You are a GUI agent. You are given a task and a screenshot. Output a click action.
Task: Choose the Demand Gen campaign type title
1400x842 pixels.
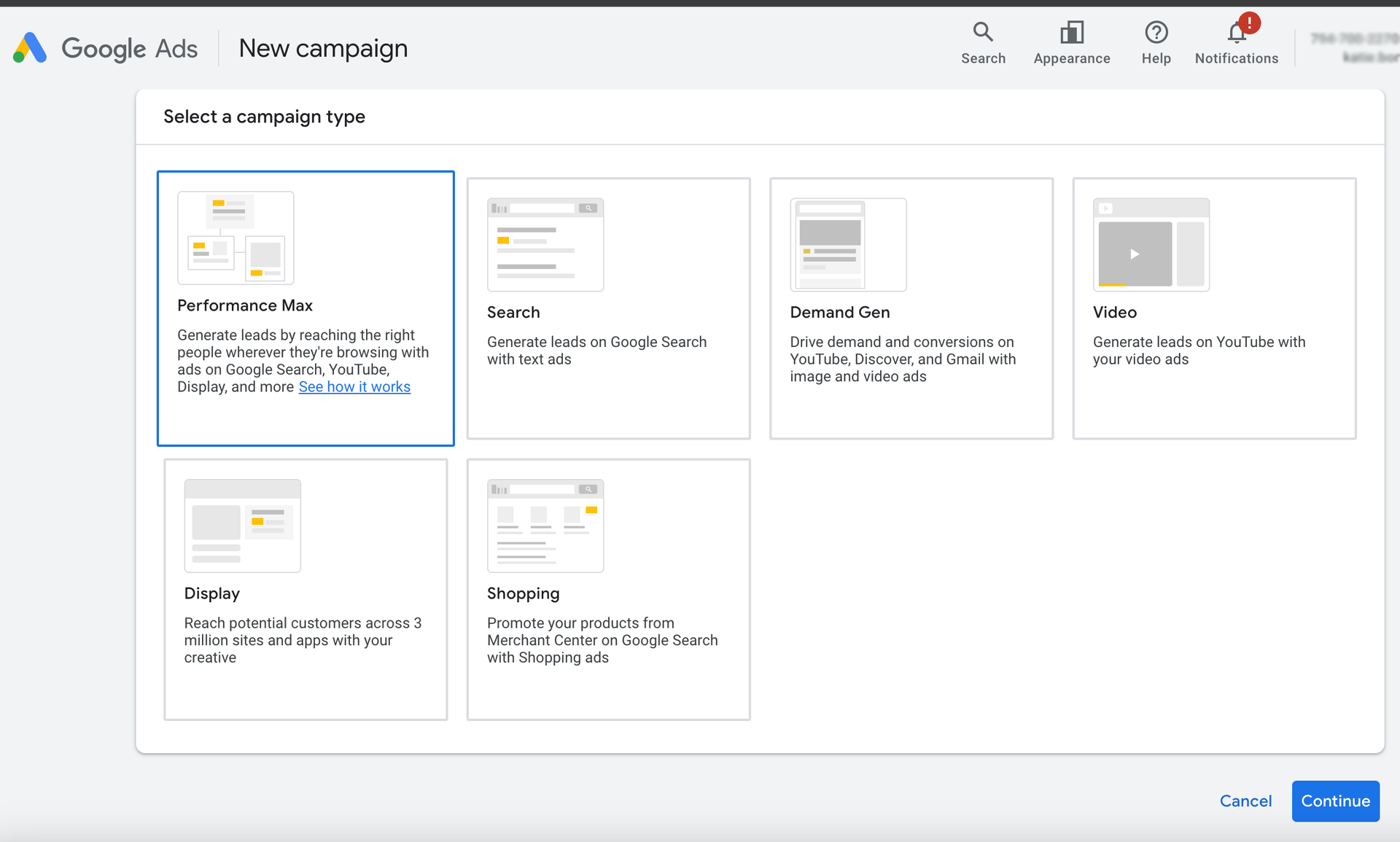840,312
